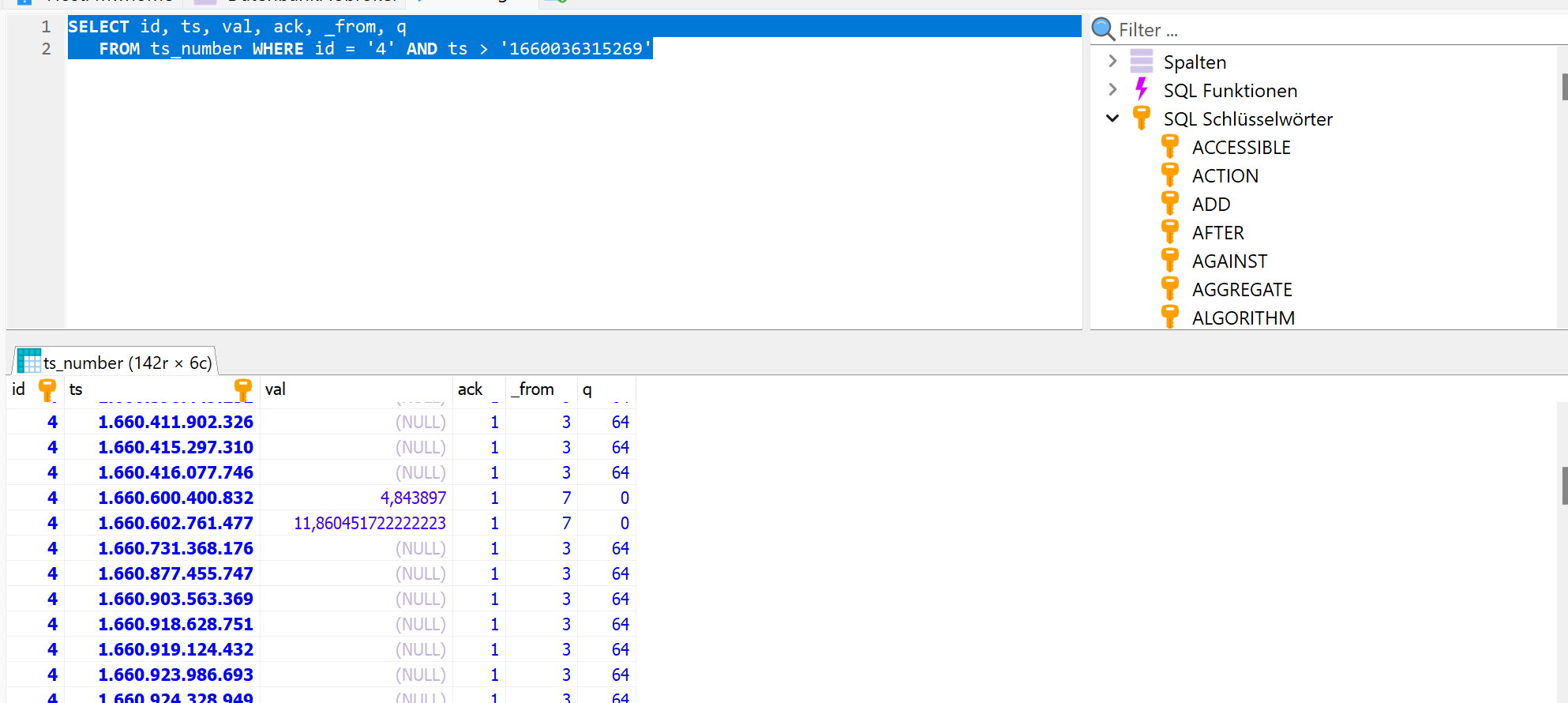Click the SQL Funktionen lightning icon
Viewport: 1568px width, 703px height.
coord(1142,88)
